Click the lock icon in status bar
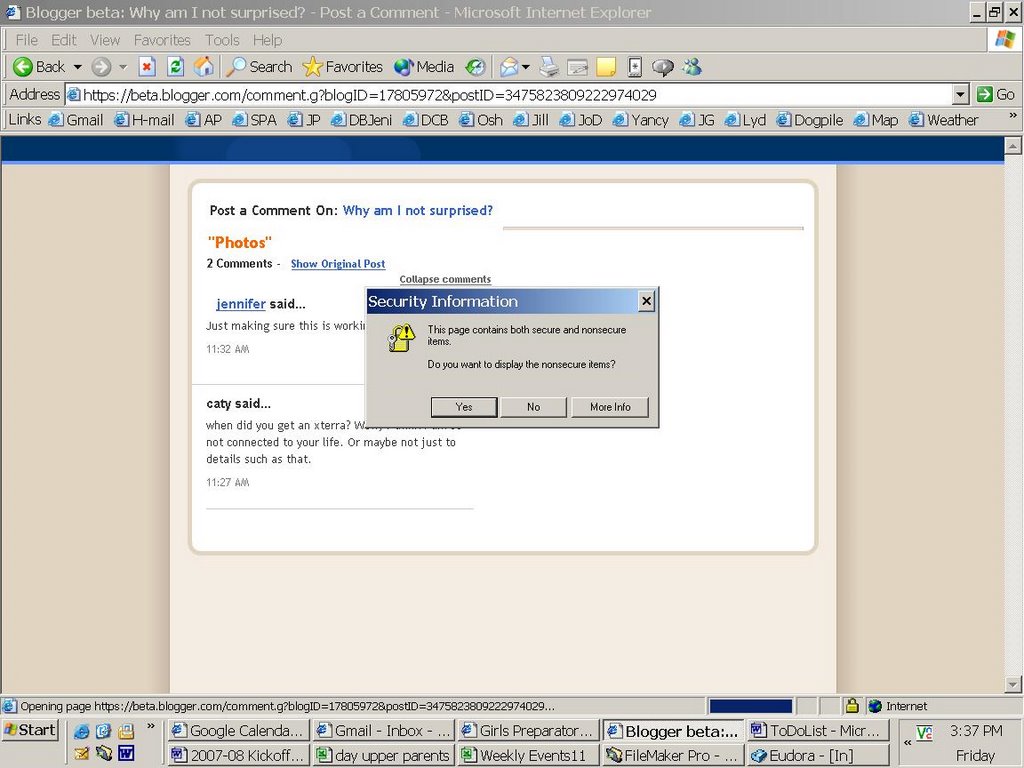The height and width of the screenshot is (768, 1024). [852, 705]
